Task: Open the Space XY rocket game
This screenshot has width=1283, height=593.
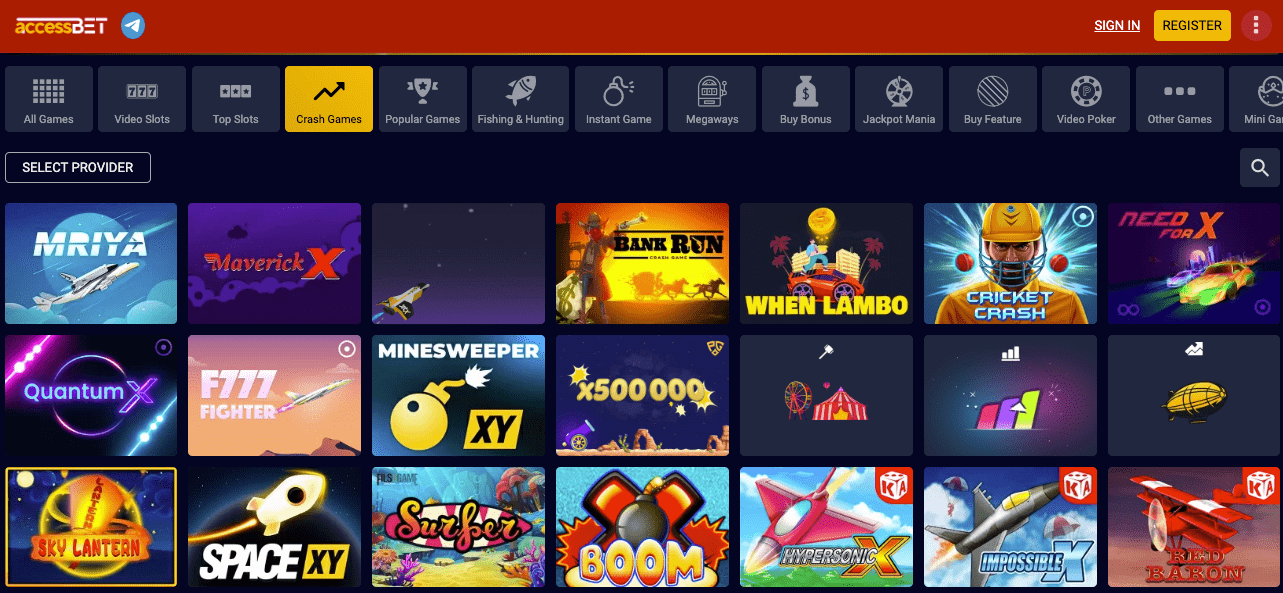Action: coord(275,527)
